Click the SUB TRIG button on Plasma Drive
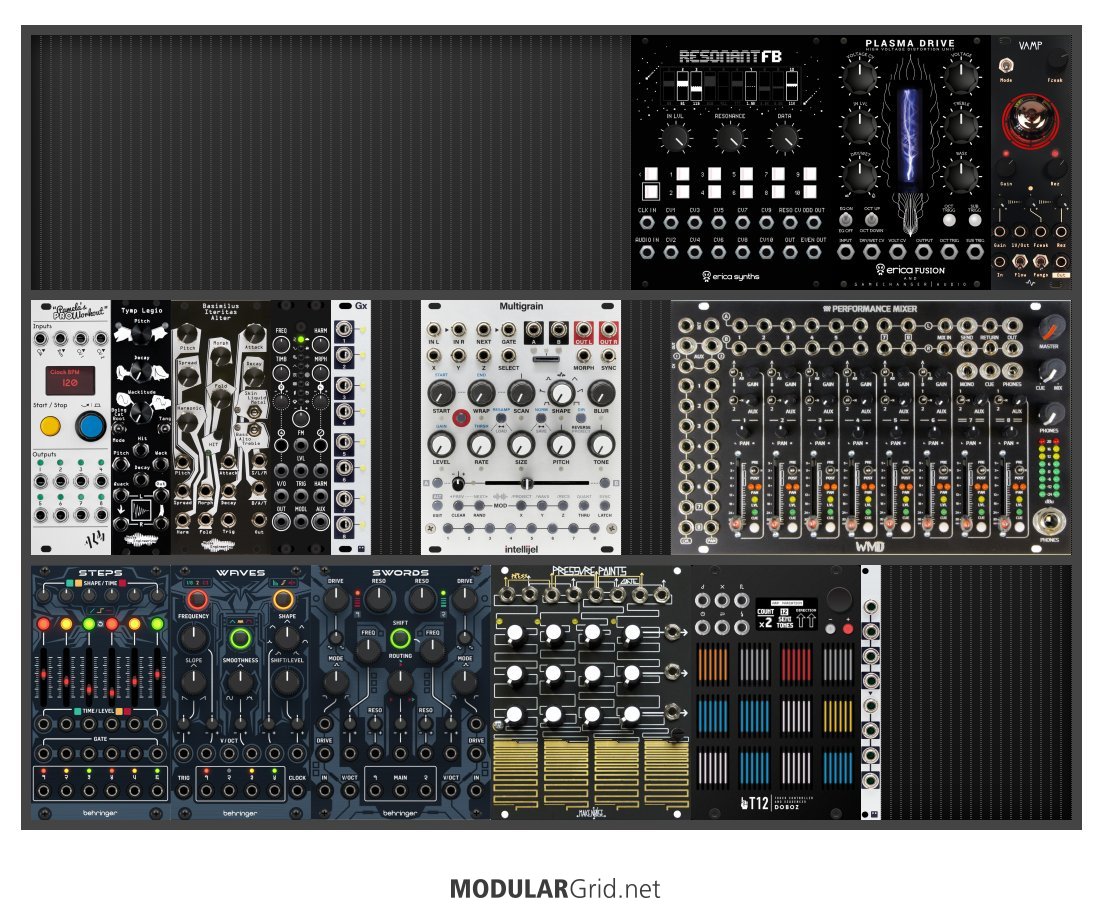1112x910 pixels. point(974,221)
